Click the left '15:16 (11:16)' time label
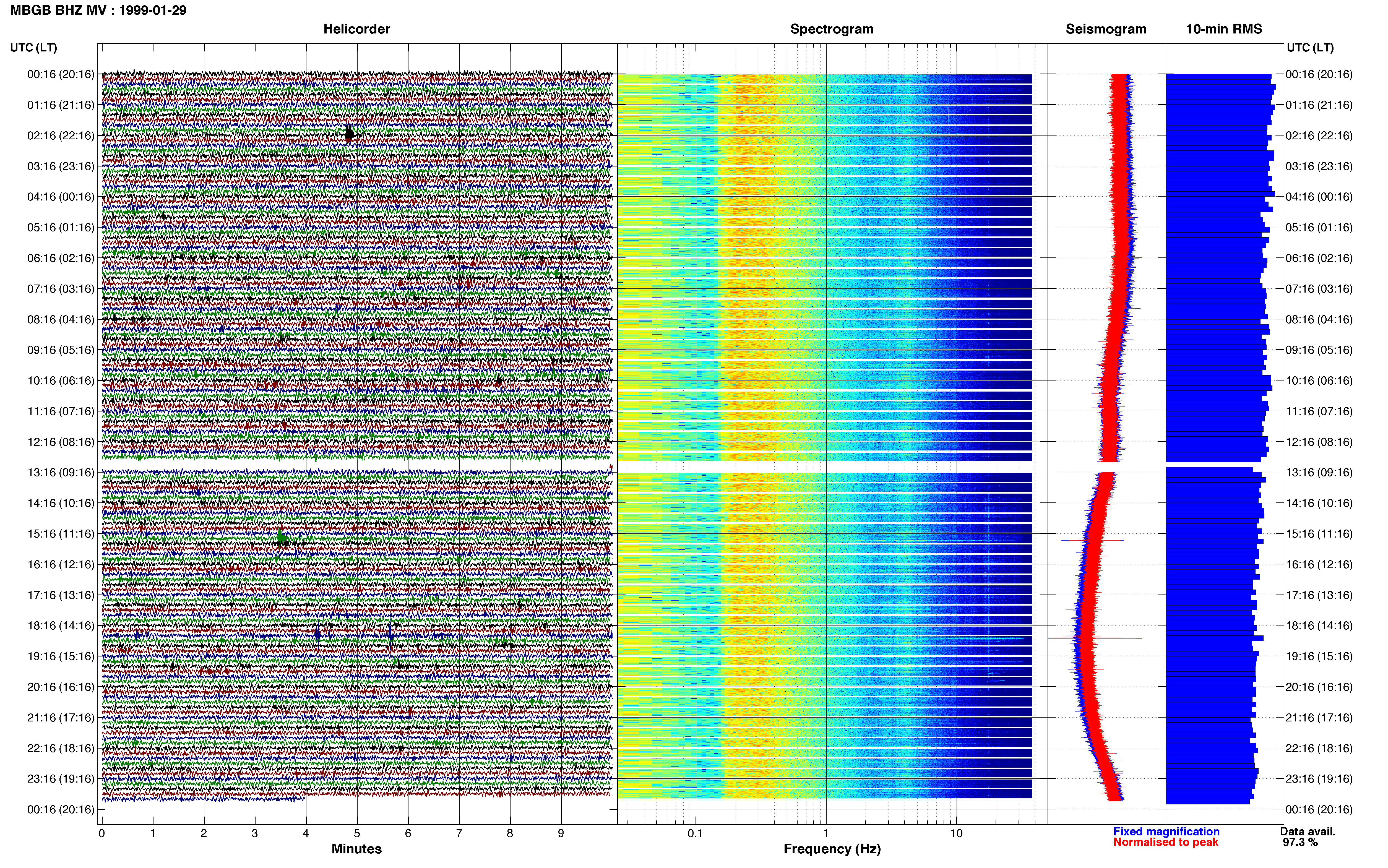Viewport: 1388px width, 868px height. click(61, 534)
